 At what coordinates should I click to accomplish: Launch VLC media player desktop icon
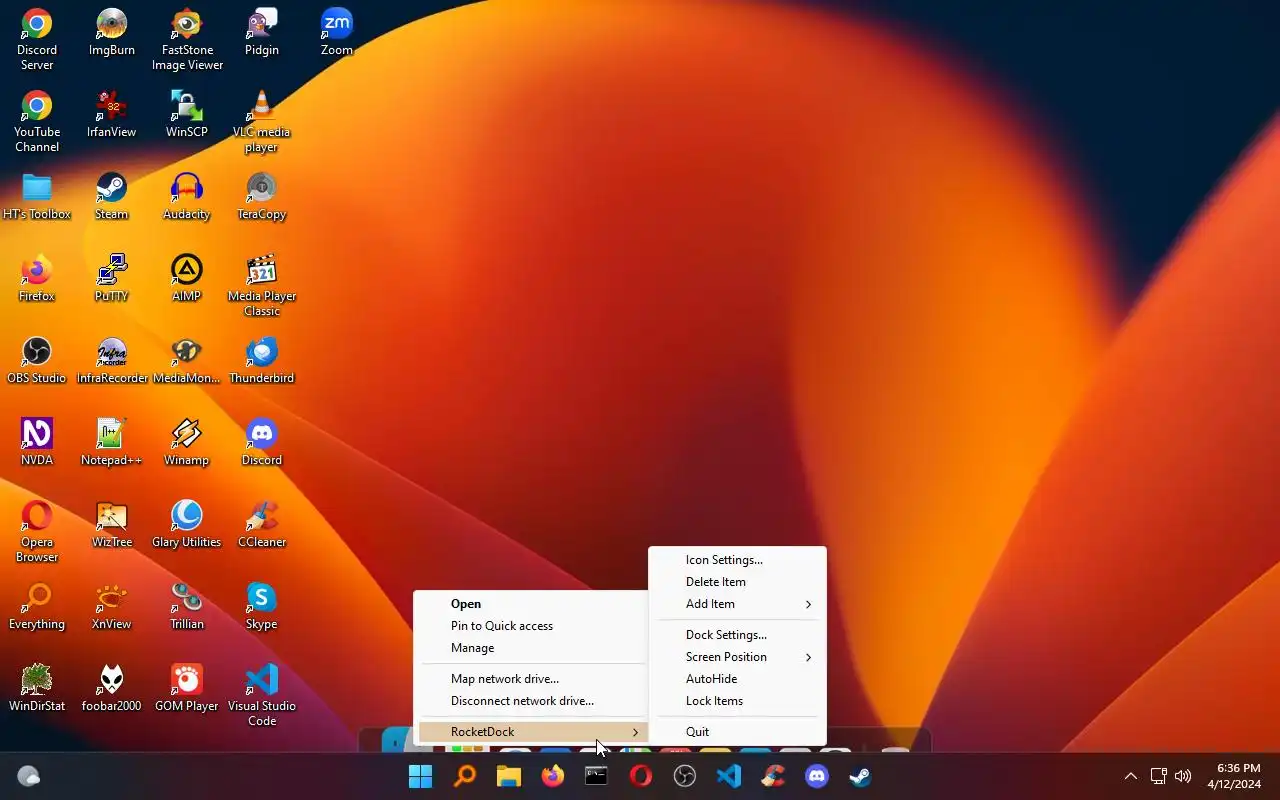pyautogui.click(x=262, y=121)
